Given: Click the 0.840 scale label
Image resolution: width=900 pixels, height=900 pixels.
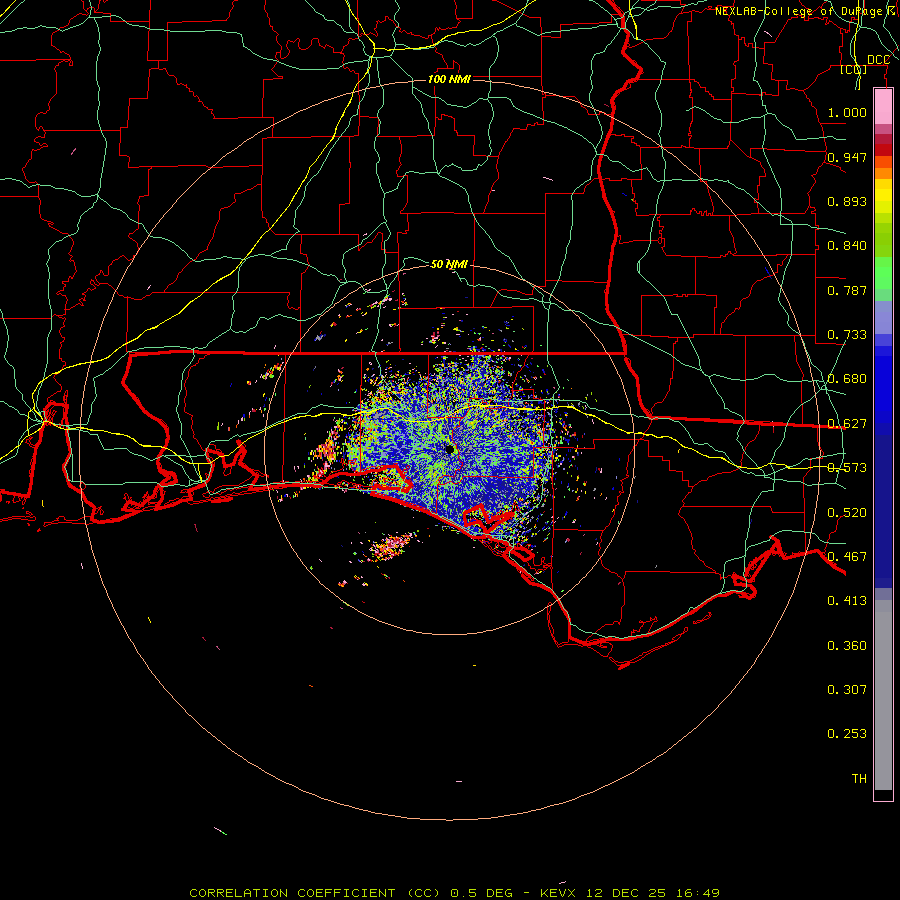Looking at the screenshot, I should point(847,246).
